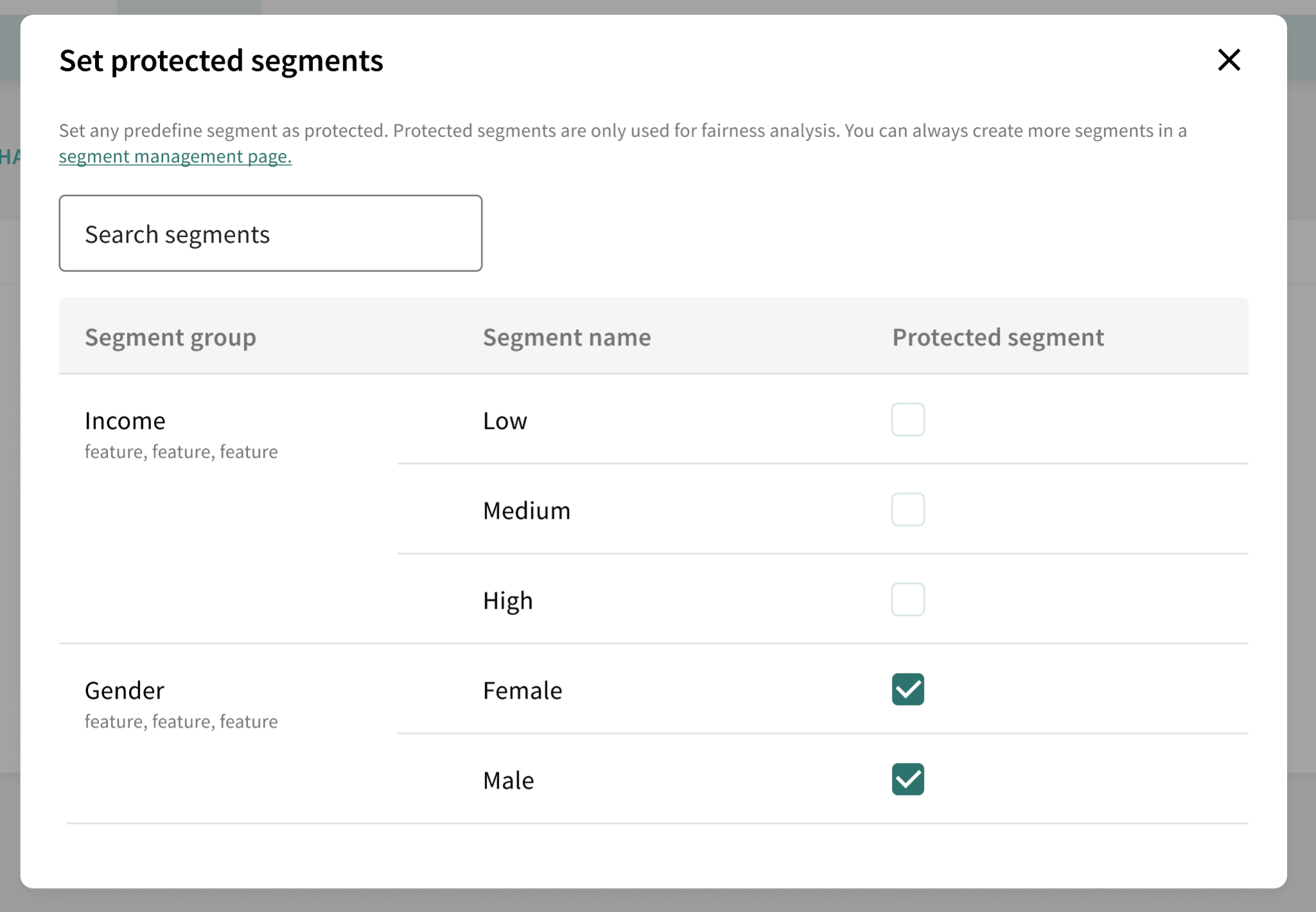Click the Low segment name
The height and width of the screenshot is (912, 1316).
(x=505, y=421)
